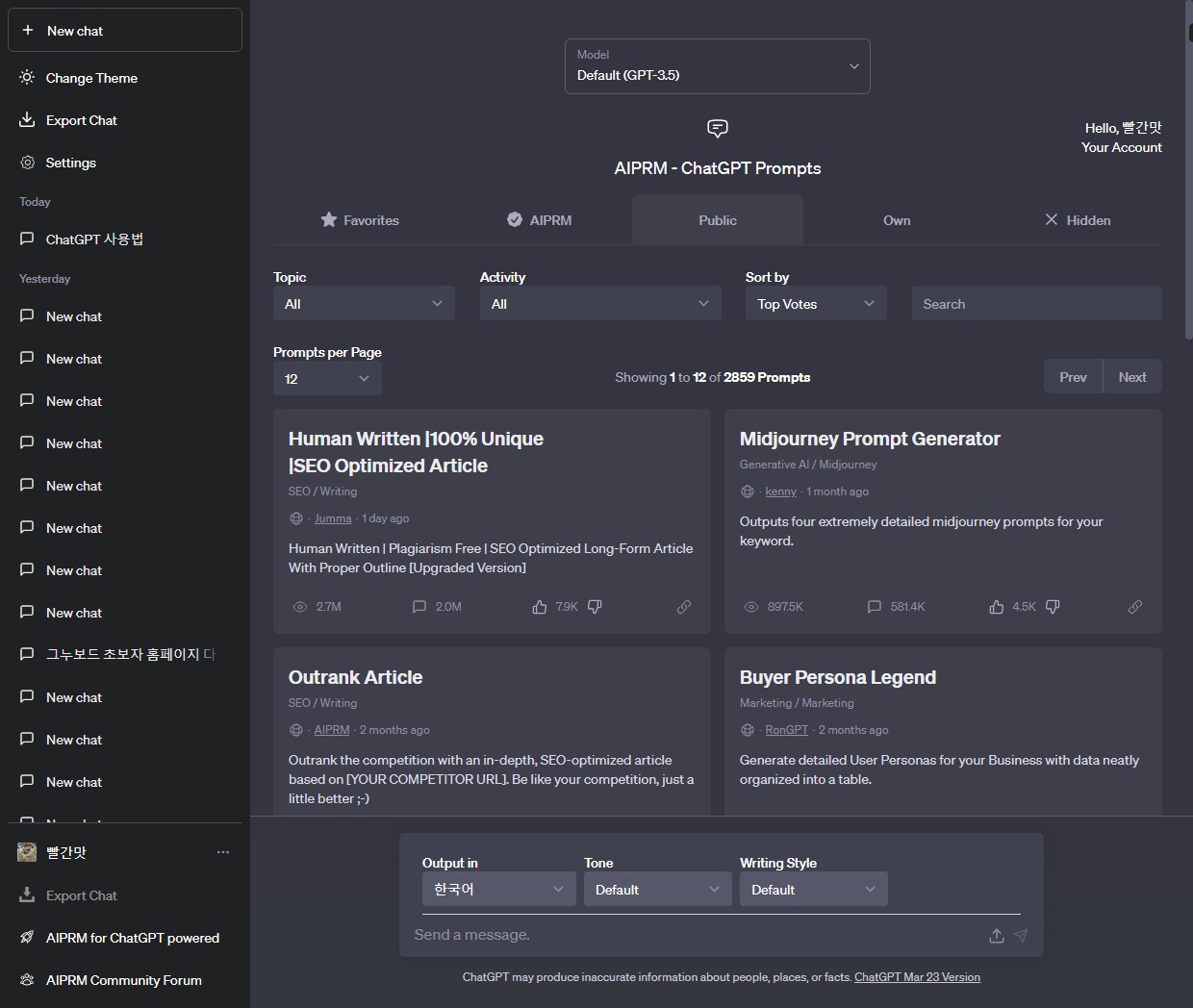Click the upload icon in message box
Image resolution: width=1193 pixels, height=1008 pixels.
click(x=997, y=936)
